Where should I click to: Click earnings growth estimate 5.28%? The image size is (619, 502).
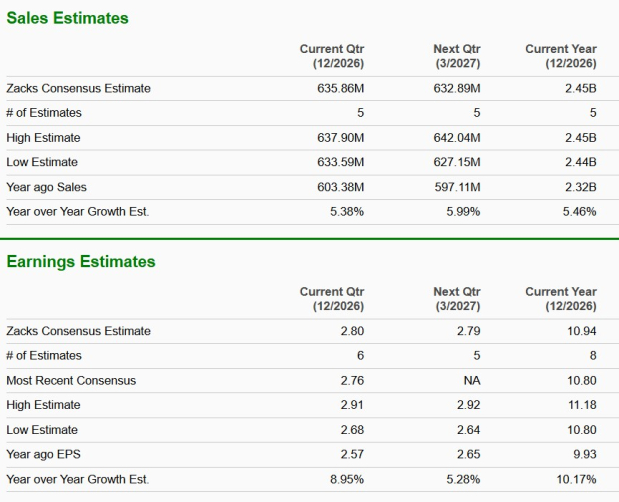click(x=463, y=480)
